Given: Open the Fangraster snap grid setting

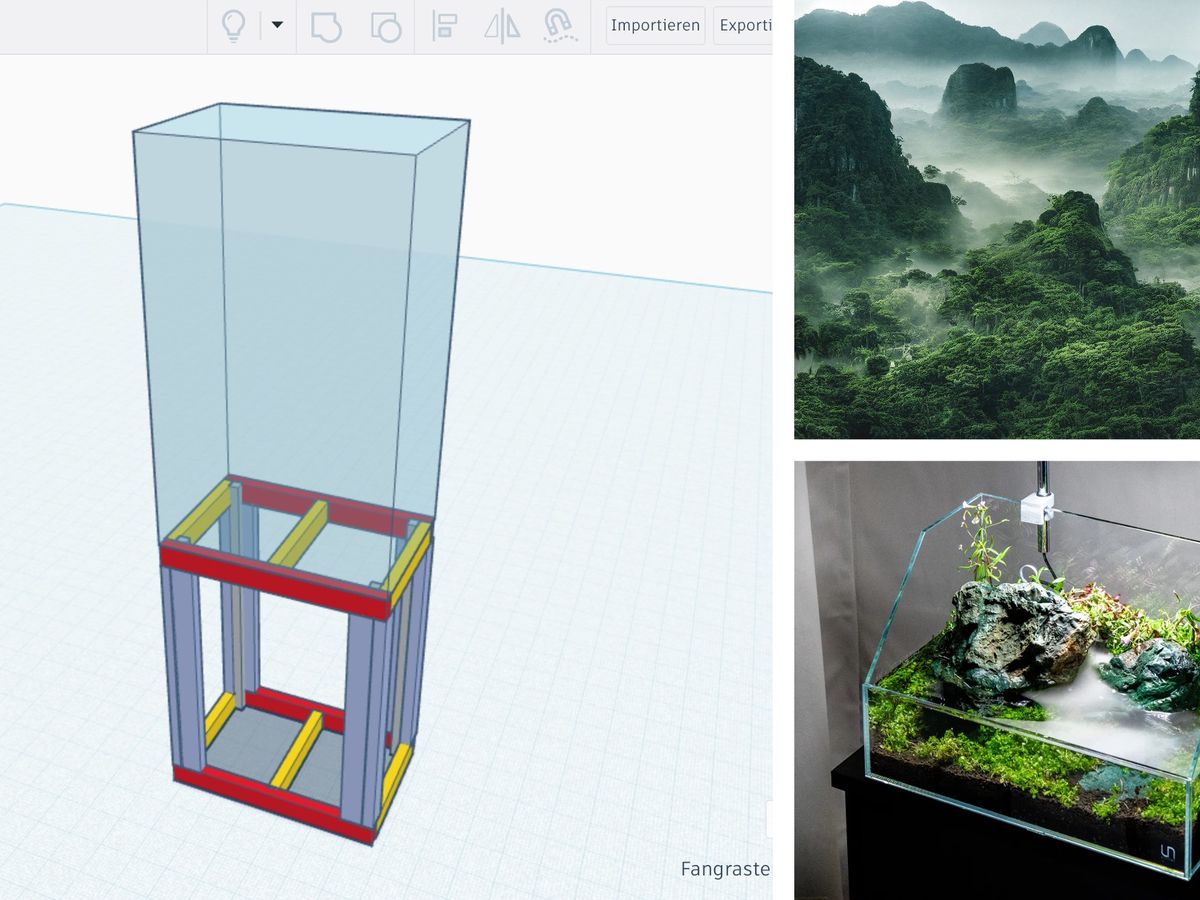Looking at the screenshot, I should pos(725,869).
